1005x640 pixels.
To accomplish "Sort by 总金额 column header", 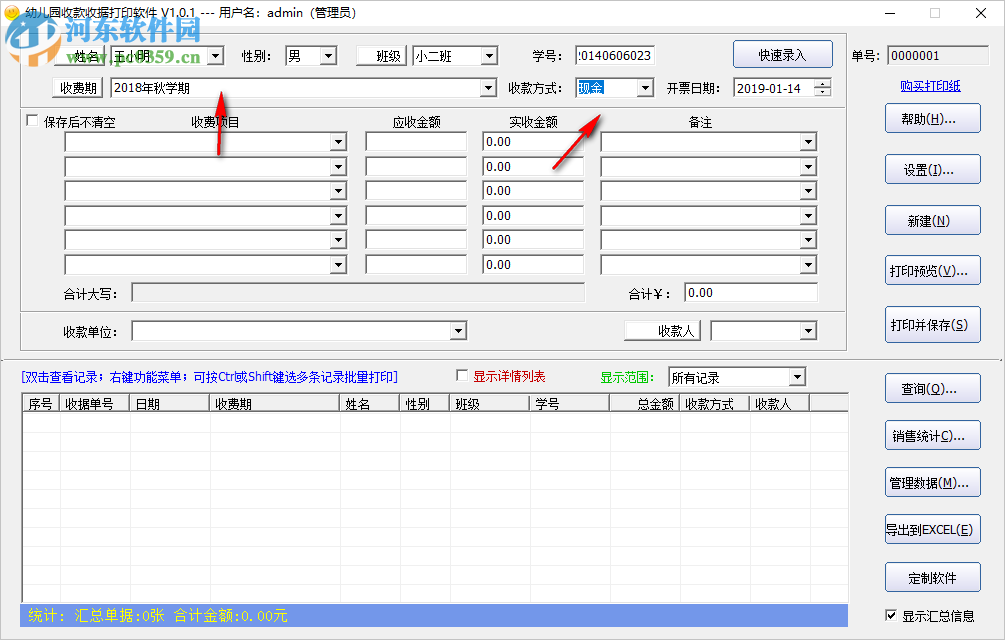I will (x=645, y=404).
